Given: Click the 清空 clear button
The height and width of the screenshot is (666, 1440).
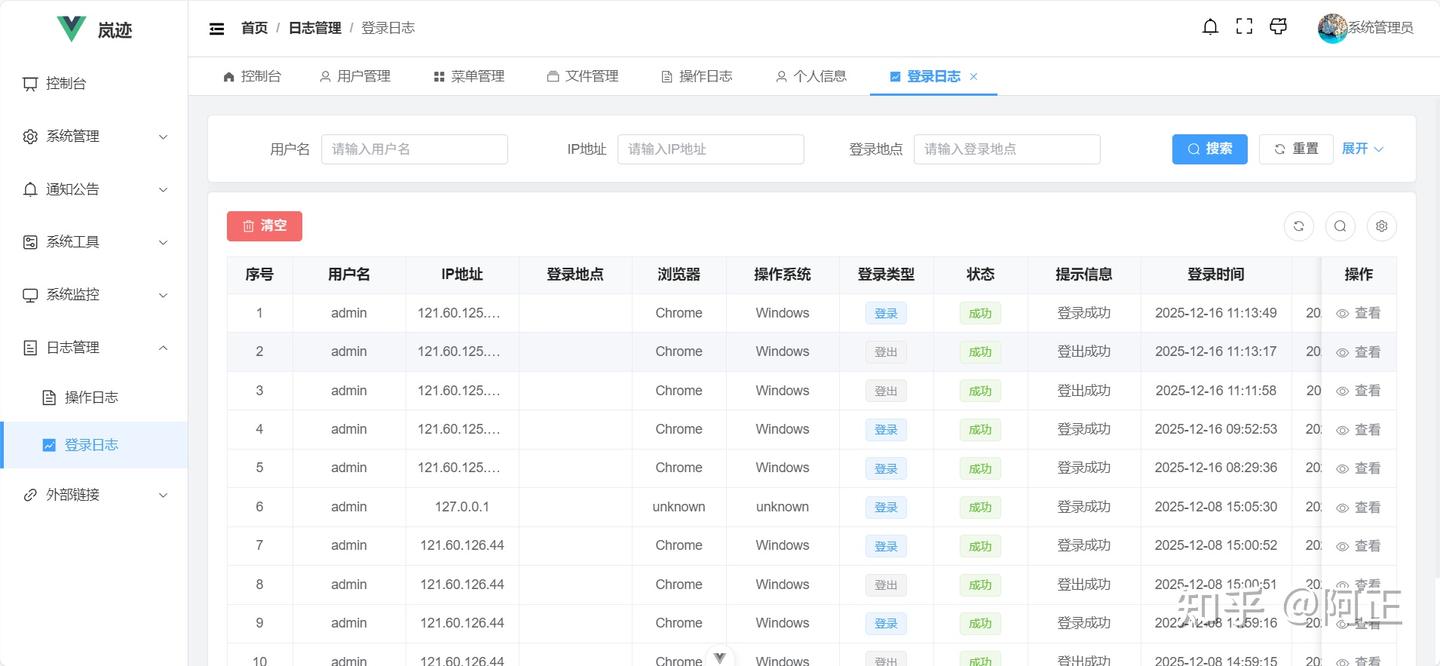Looking at the screenshot, I should tap(264, 226).
